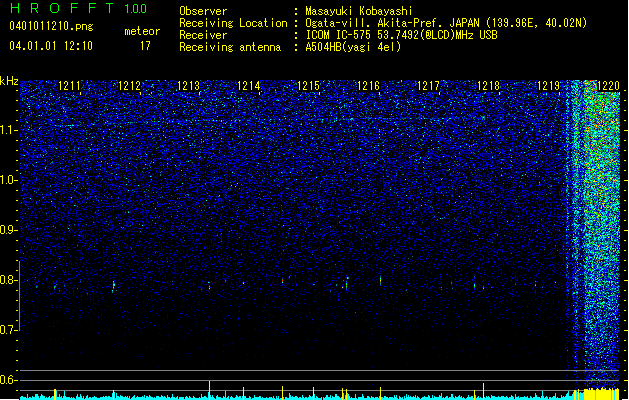Screen dimensions: 629x400
Task: Click the 1215 time axis marker
Action: coord(308,86)
